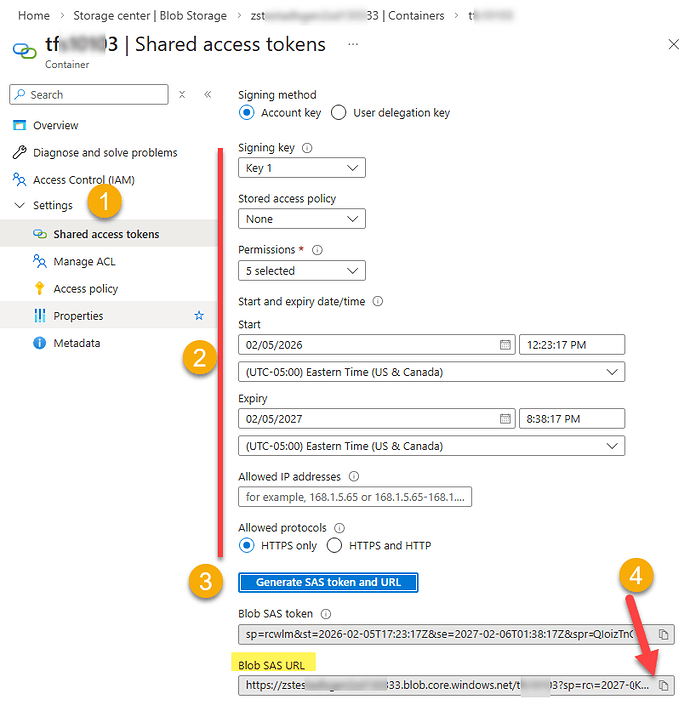Show info tooltip for Permissions
Image resolution: width=690 pixels, height=711 pixels.
click(x=317, y=250)
